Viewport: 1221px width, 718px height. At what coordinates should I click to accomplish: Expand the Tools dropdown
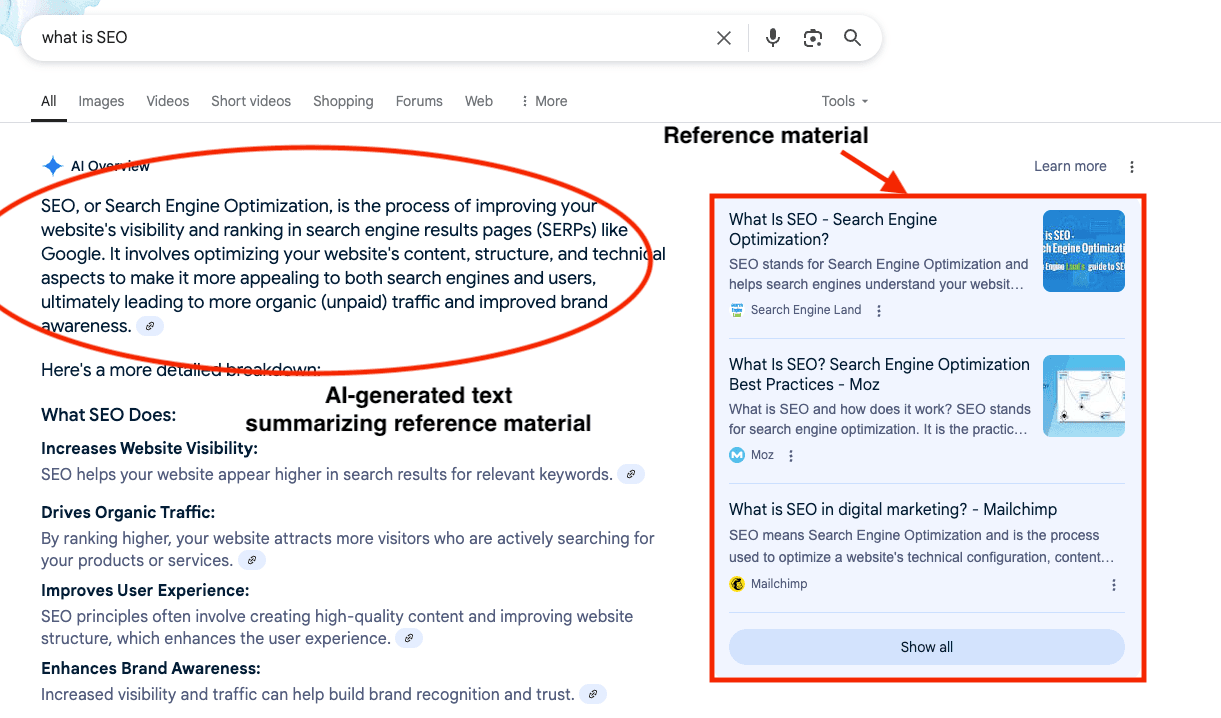[844, 101]
